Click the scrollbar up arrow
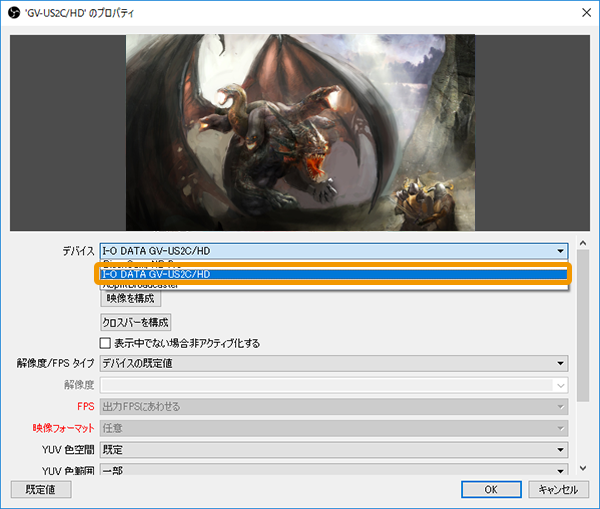 click(x=583, y=243)
